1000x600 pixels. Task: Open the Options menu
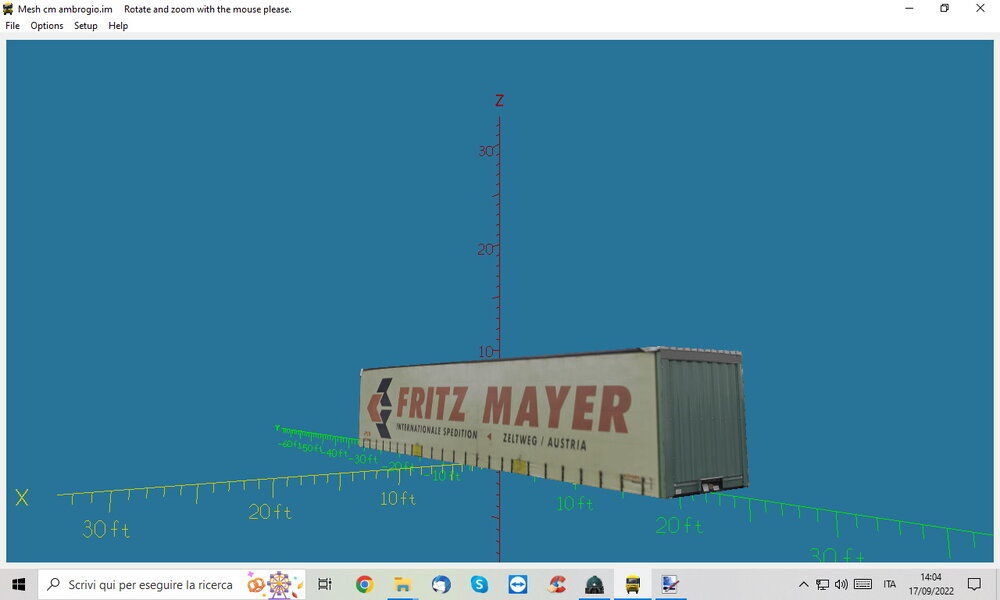click(x=47, y=26)
